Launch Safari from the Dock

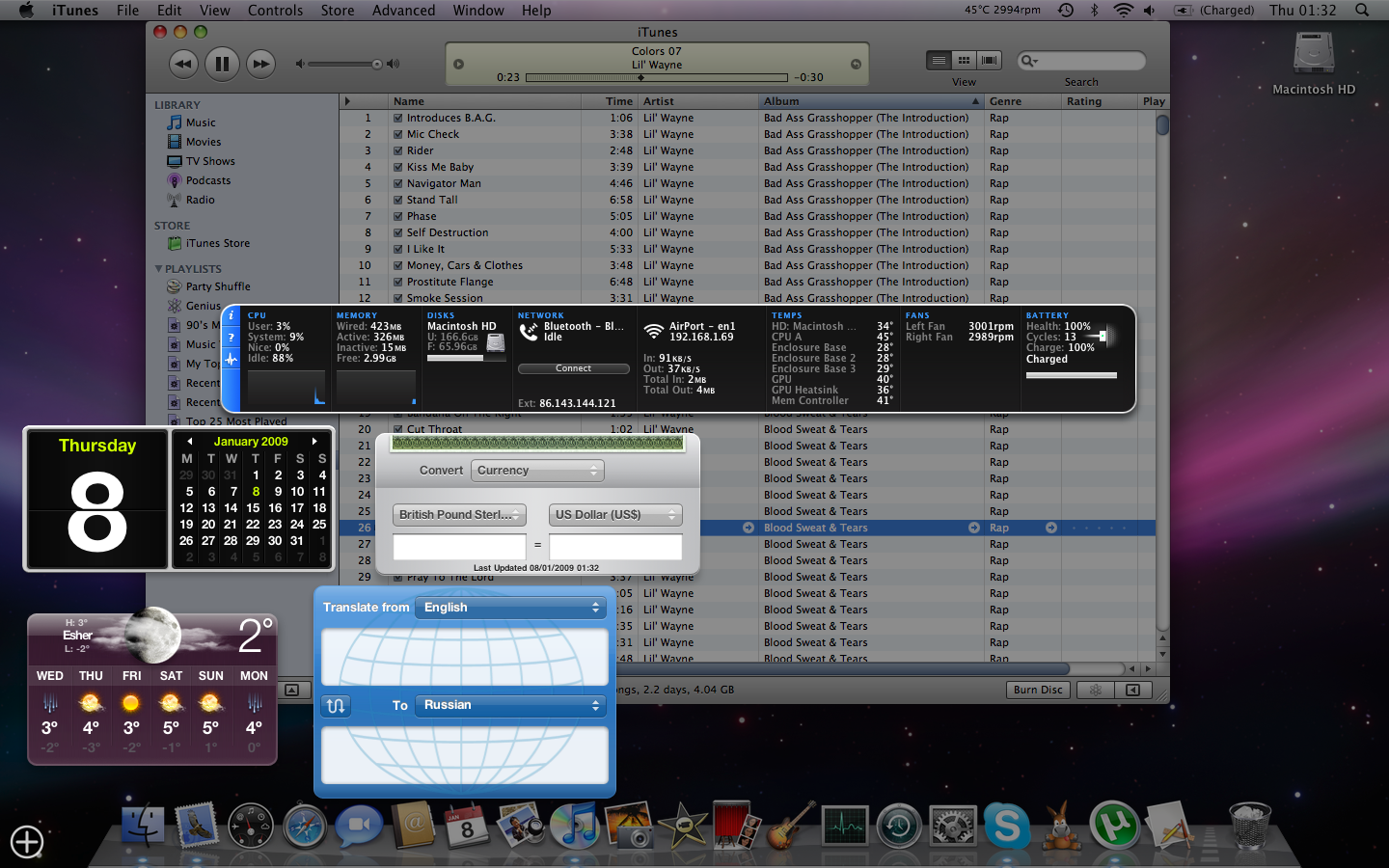click(305, 827)
